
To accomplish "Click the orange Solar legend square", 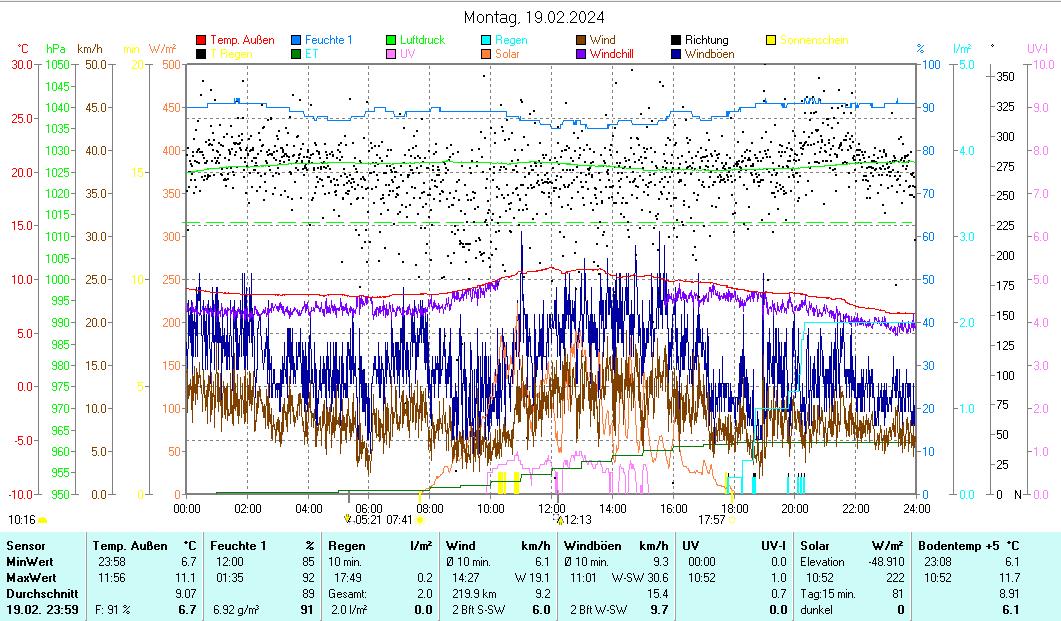I will tap(486, 54).
